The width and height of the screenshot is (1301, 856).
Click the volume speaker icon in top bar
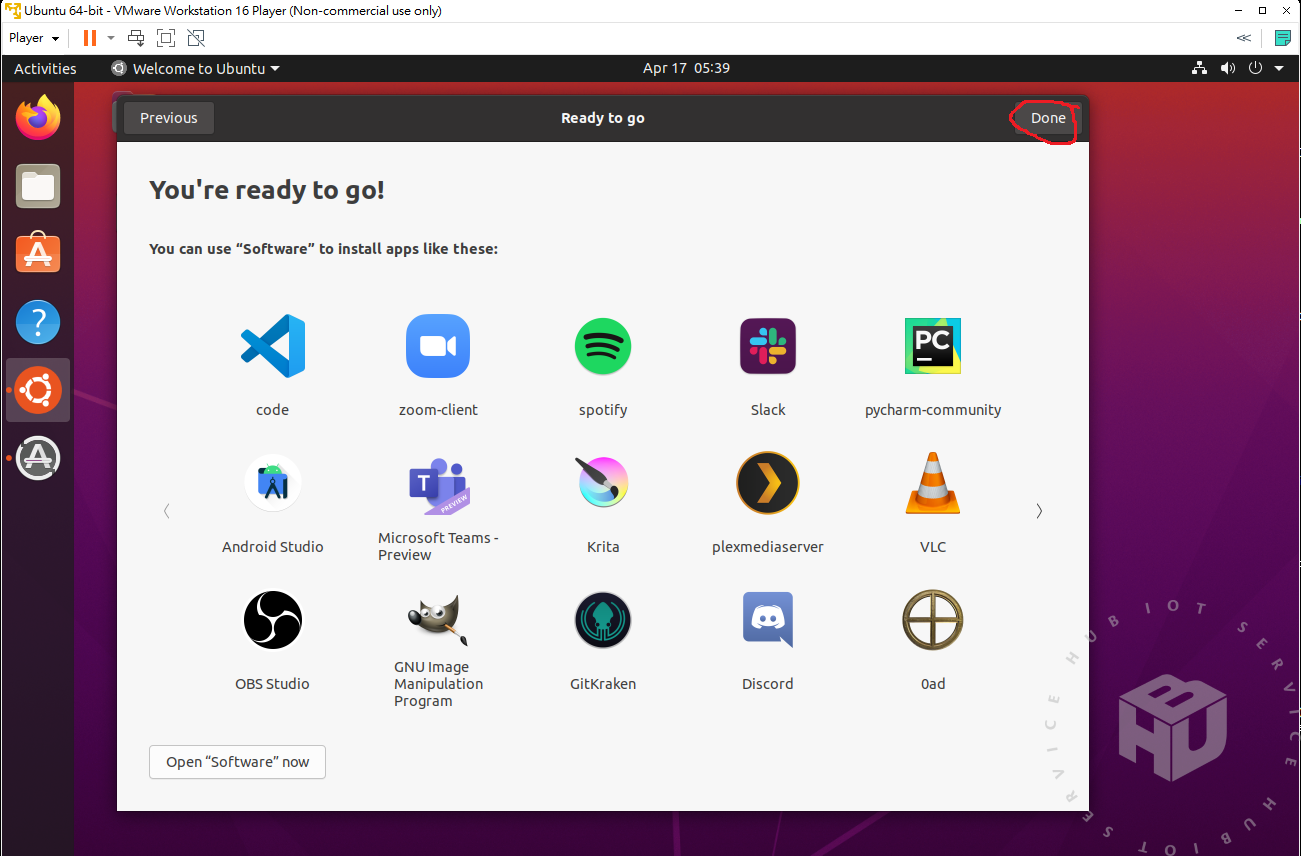coord(1228,68)
